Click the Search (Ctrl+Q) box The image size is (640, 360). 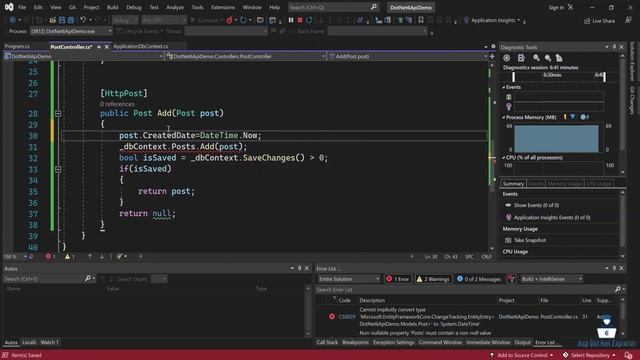click(x=333, y=7)
